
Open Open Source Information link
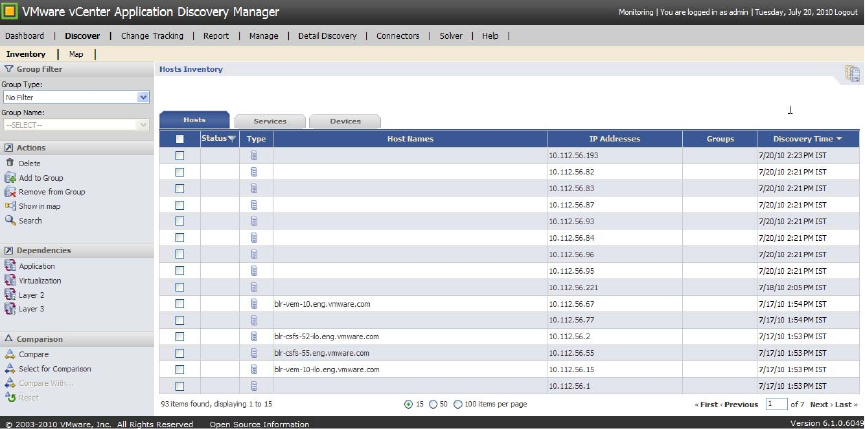click(259, 424)
